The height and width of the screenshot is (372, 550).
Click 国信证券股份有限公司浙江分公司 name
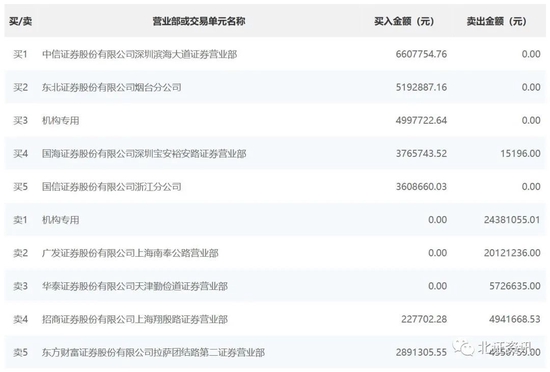(x=112, y=187)
